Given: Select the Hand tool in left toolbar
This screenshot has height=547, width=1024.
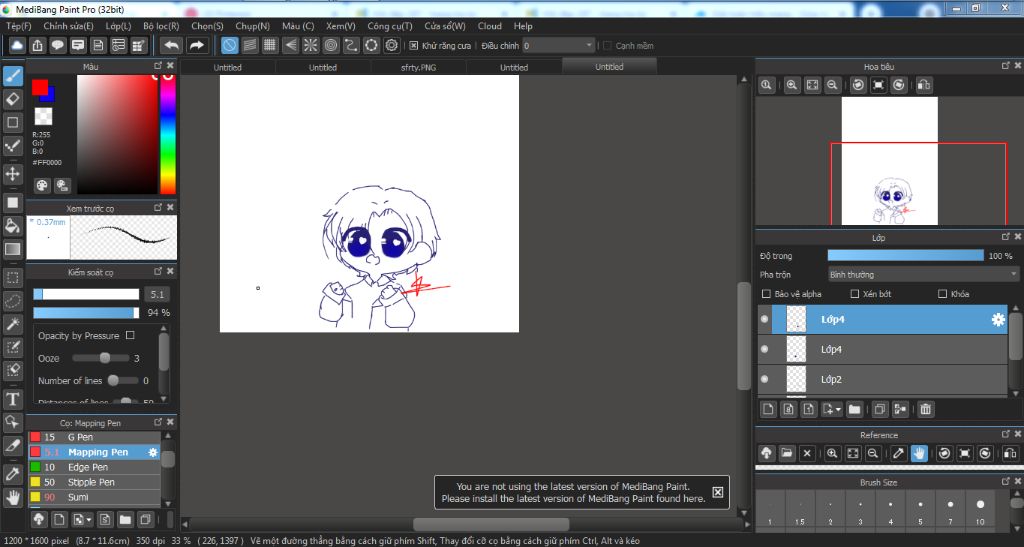Looking at the screenshot, I should (x=12, y=497).
